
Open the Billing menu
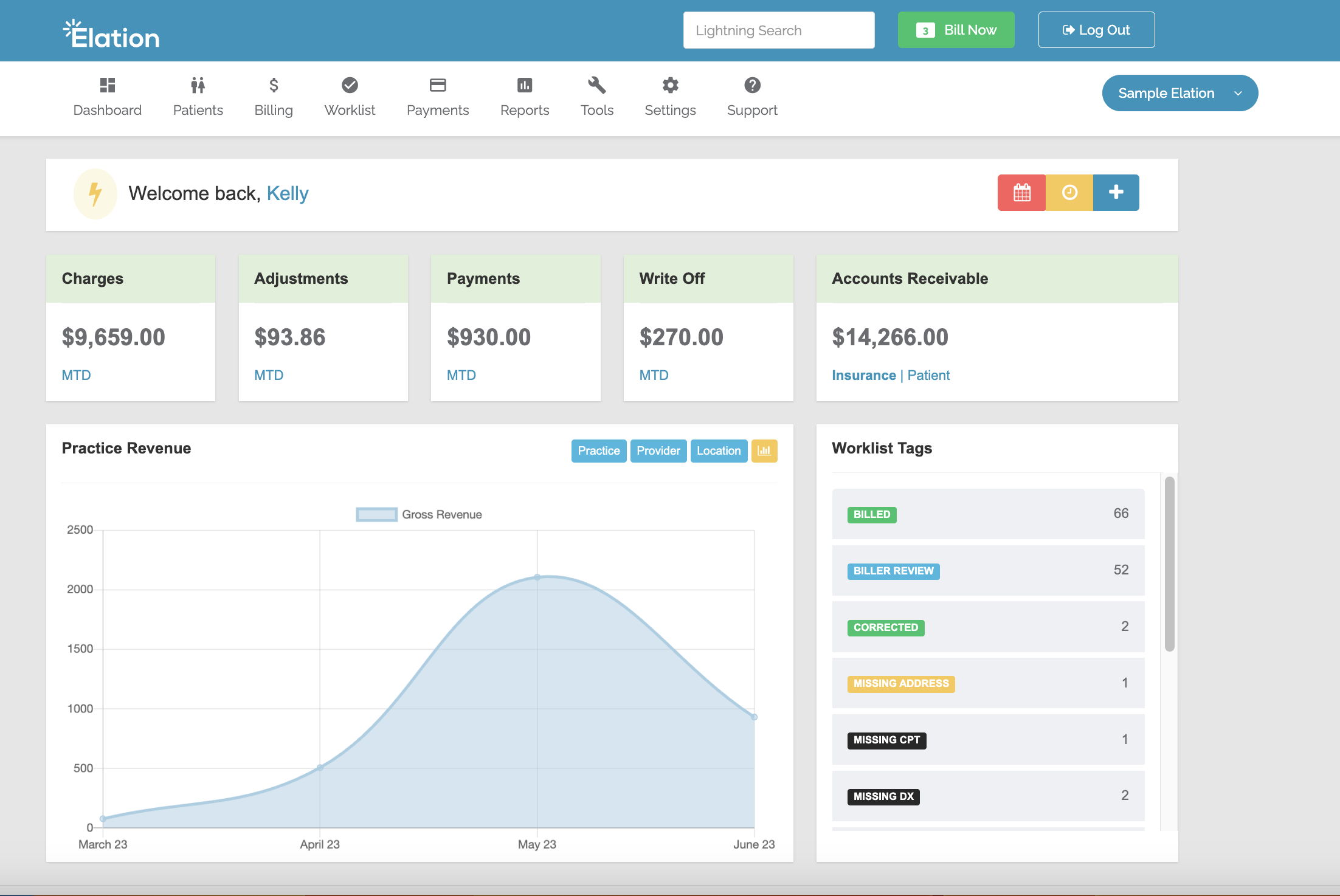pos(274,97)
